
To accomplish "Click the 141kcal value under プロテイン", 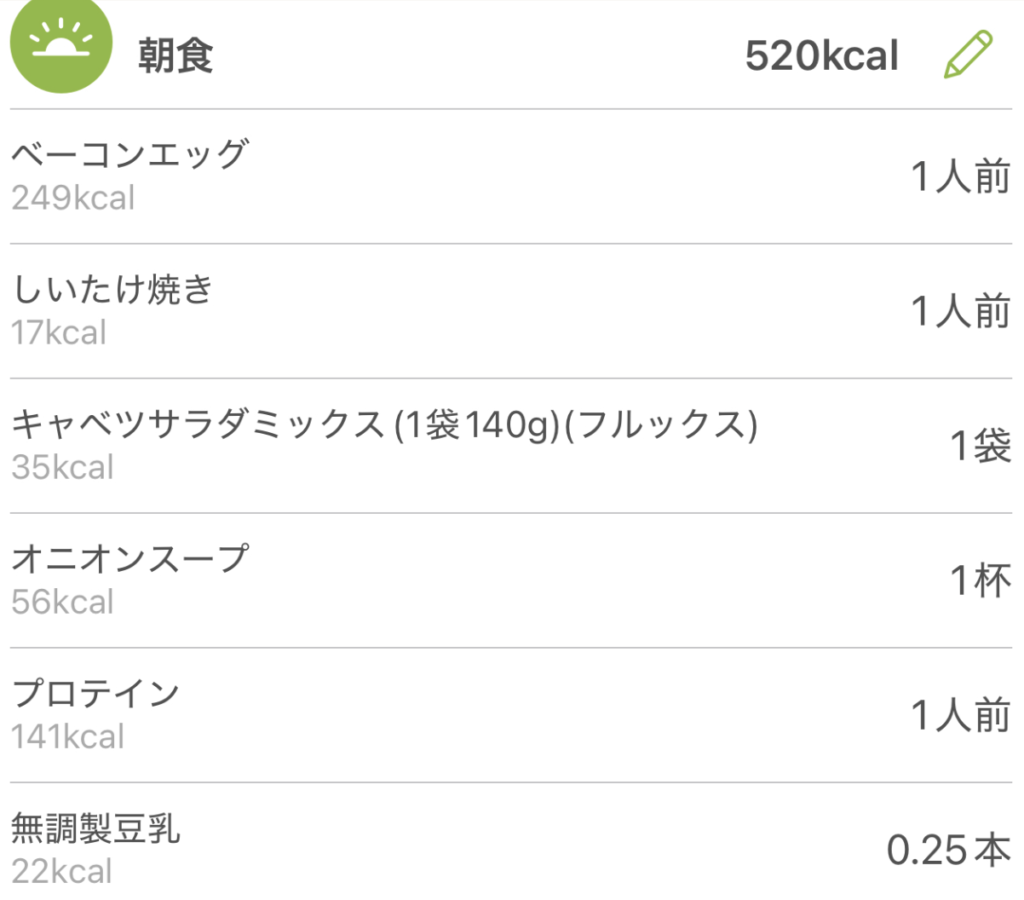I will [x=68, y=737].
